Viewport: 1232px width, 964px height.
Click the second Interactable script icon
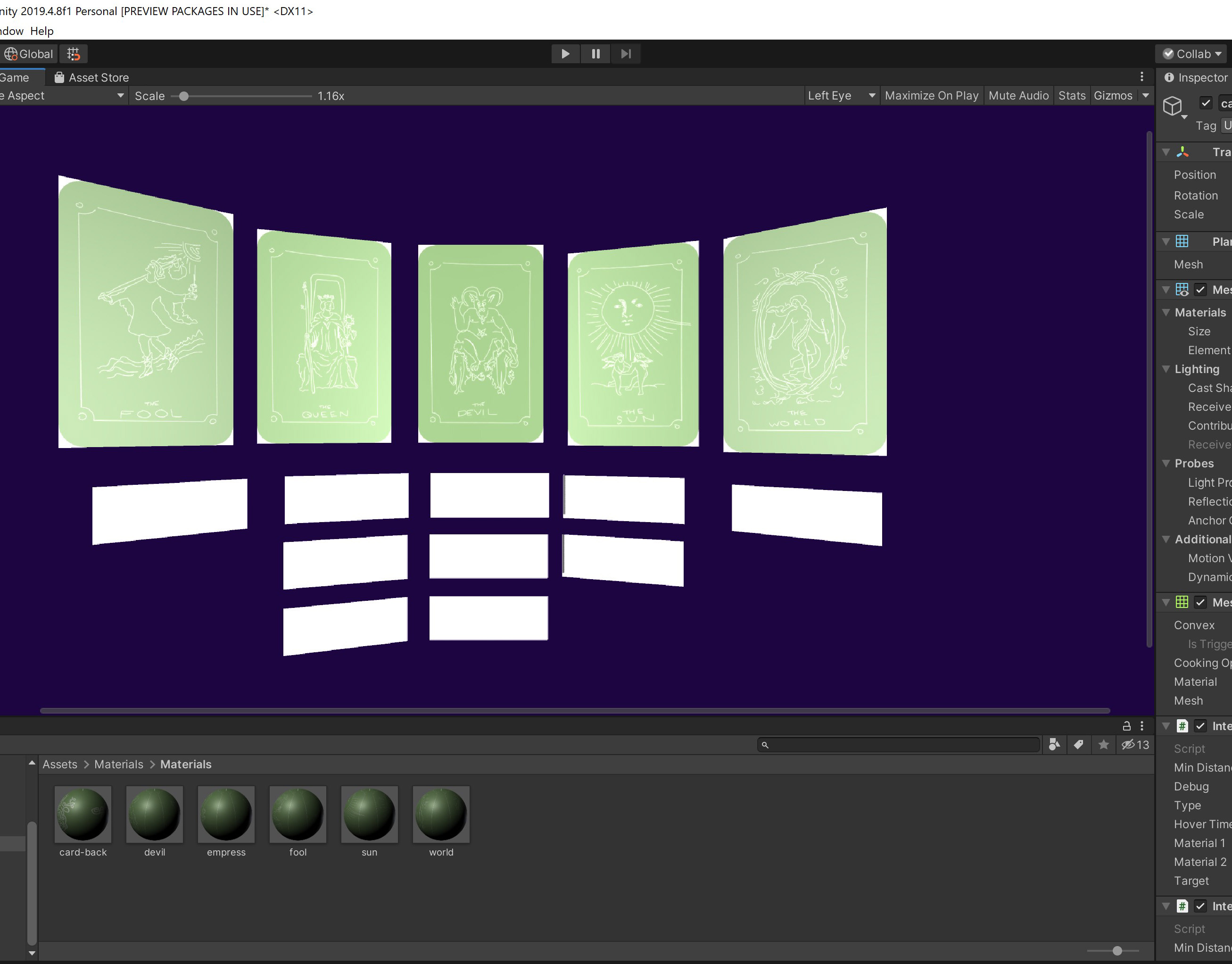coord(1182,906)
